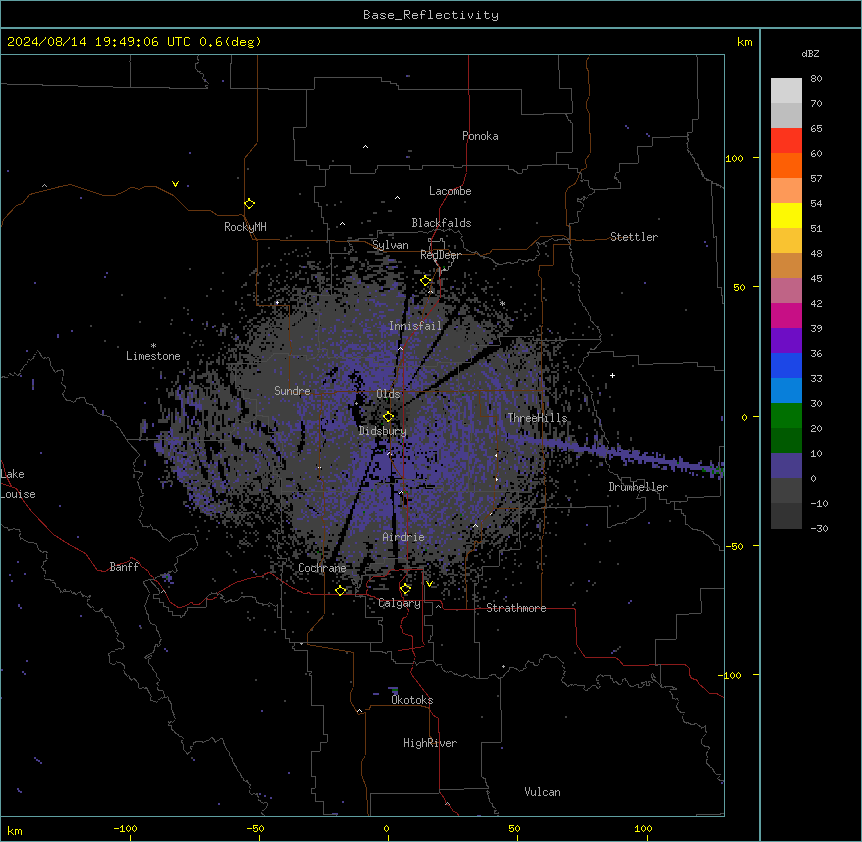Click the red legend swatch below 65
The image size is (862, 842).
pos(786,140)
